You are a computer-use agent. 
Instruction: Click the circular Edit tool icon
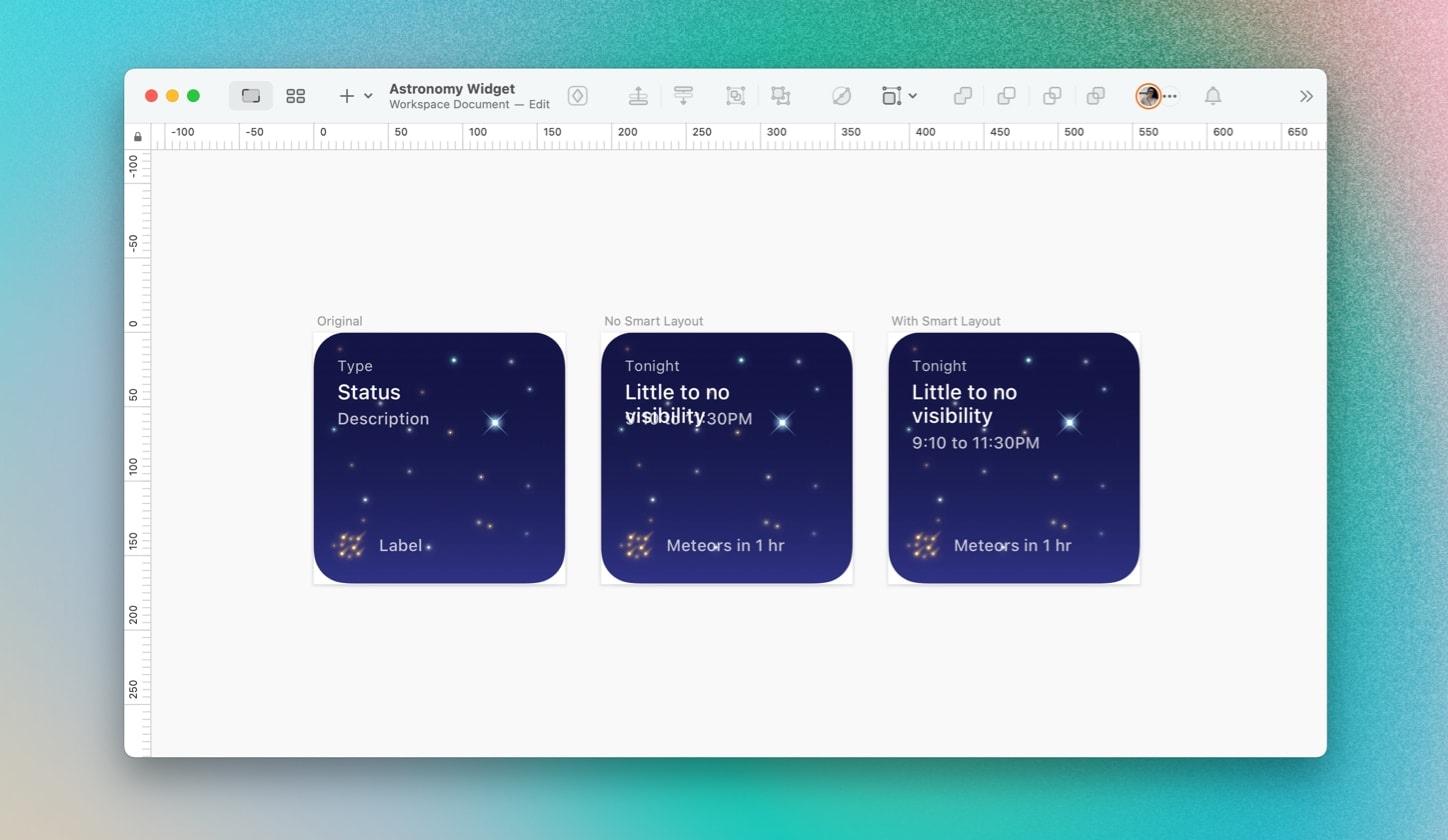[841, 96]
